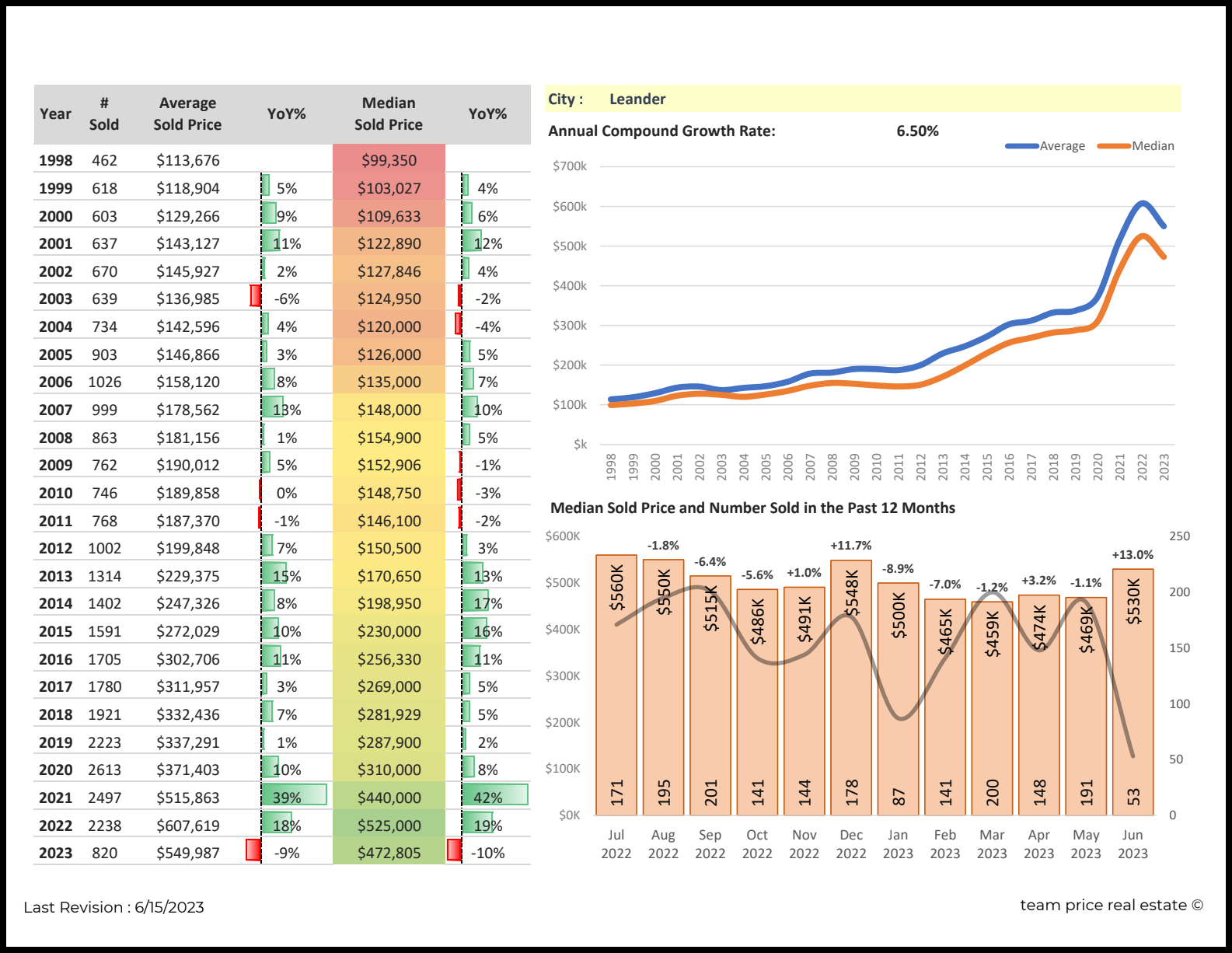The height and width of the screenshot is (953, 1232).
Task: Click the red $99,350 median price cell
Action: 389,160
